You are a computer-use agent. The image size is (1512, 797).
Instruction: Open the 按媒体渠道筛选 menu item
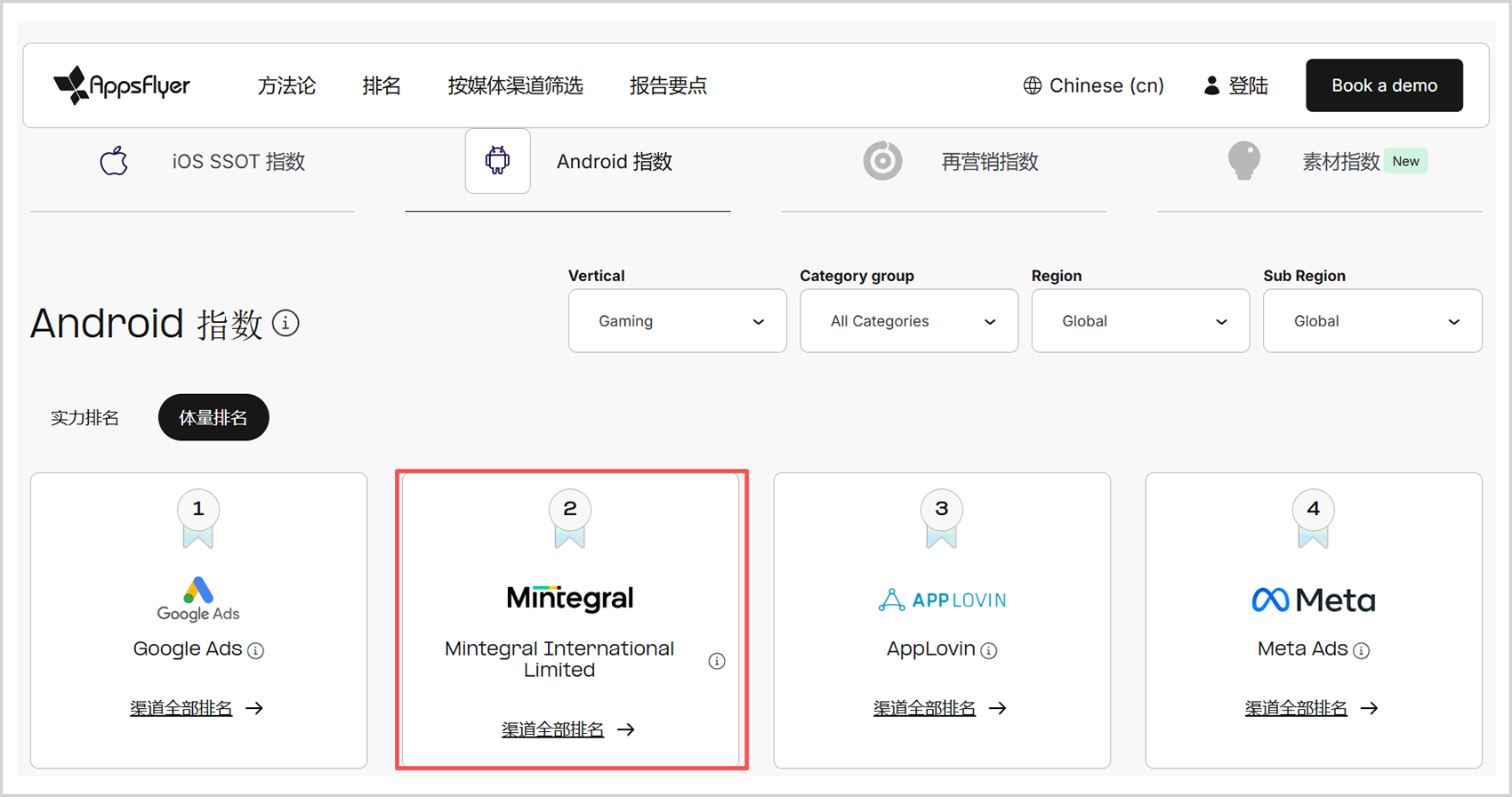point(515,85)
